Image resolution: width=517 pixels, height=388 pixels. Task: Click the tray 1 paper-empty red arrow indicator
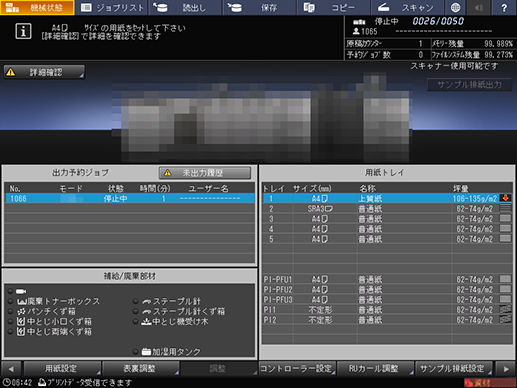[x=505, y=198]
